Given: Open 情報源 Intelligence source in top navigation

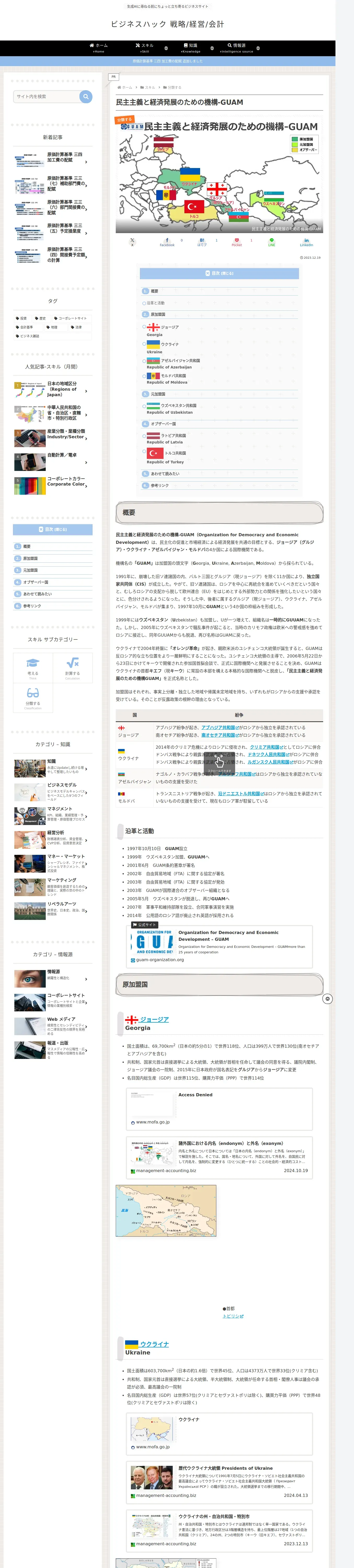Looking at the screenshot, I should coord(237,48).
